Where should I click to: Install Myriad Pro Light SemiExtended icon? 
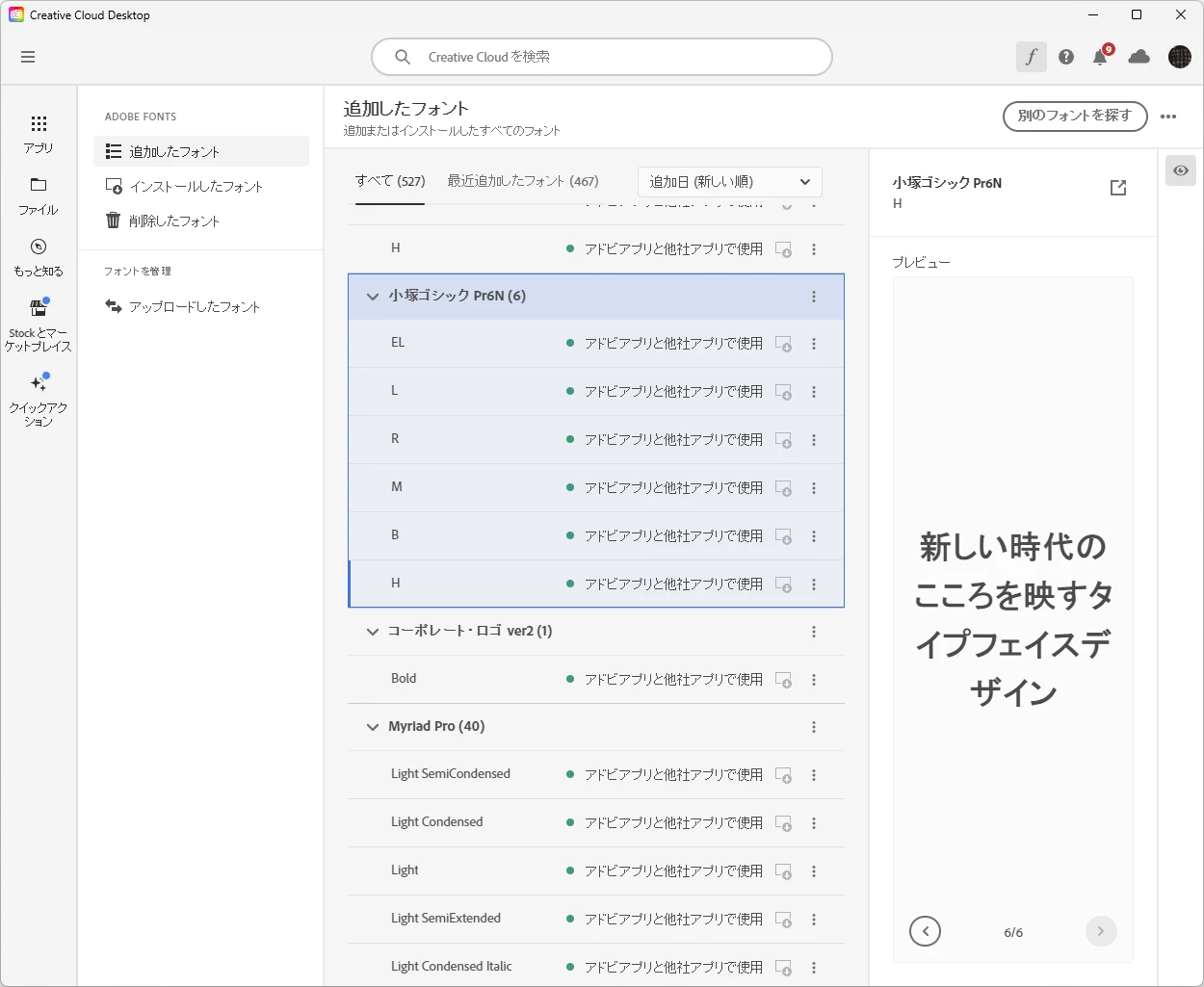[784, 920]
